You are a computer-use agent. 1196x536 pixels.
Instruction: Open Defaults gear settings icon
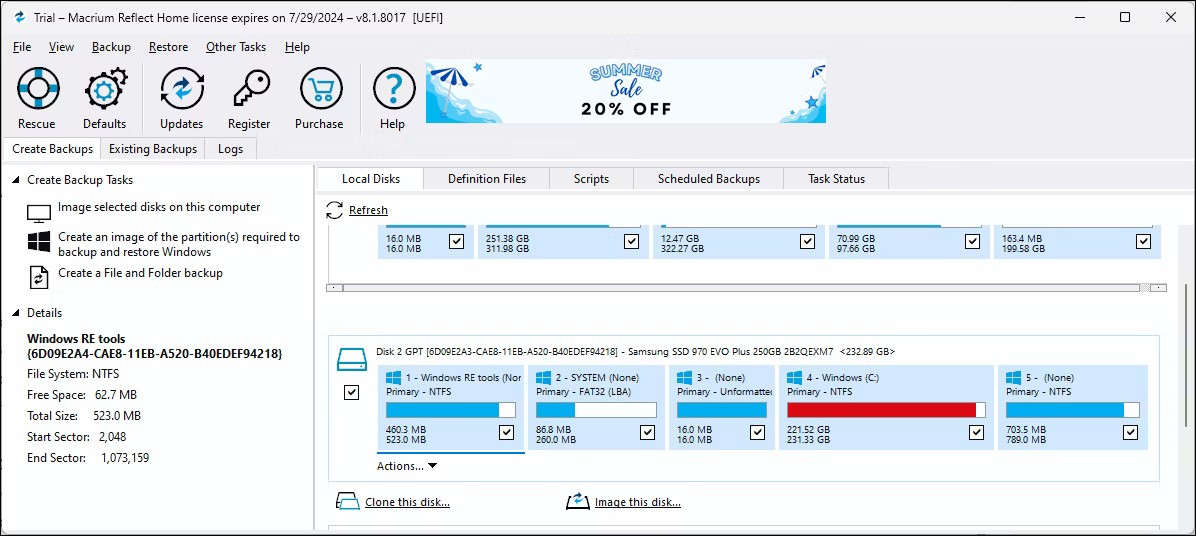105,90
